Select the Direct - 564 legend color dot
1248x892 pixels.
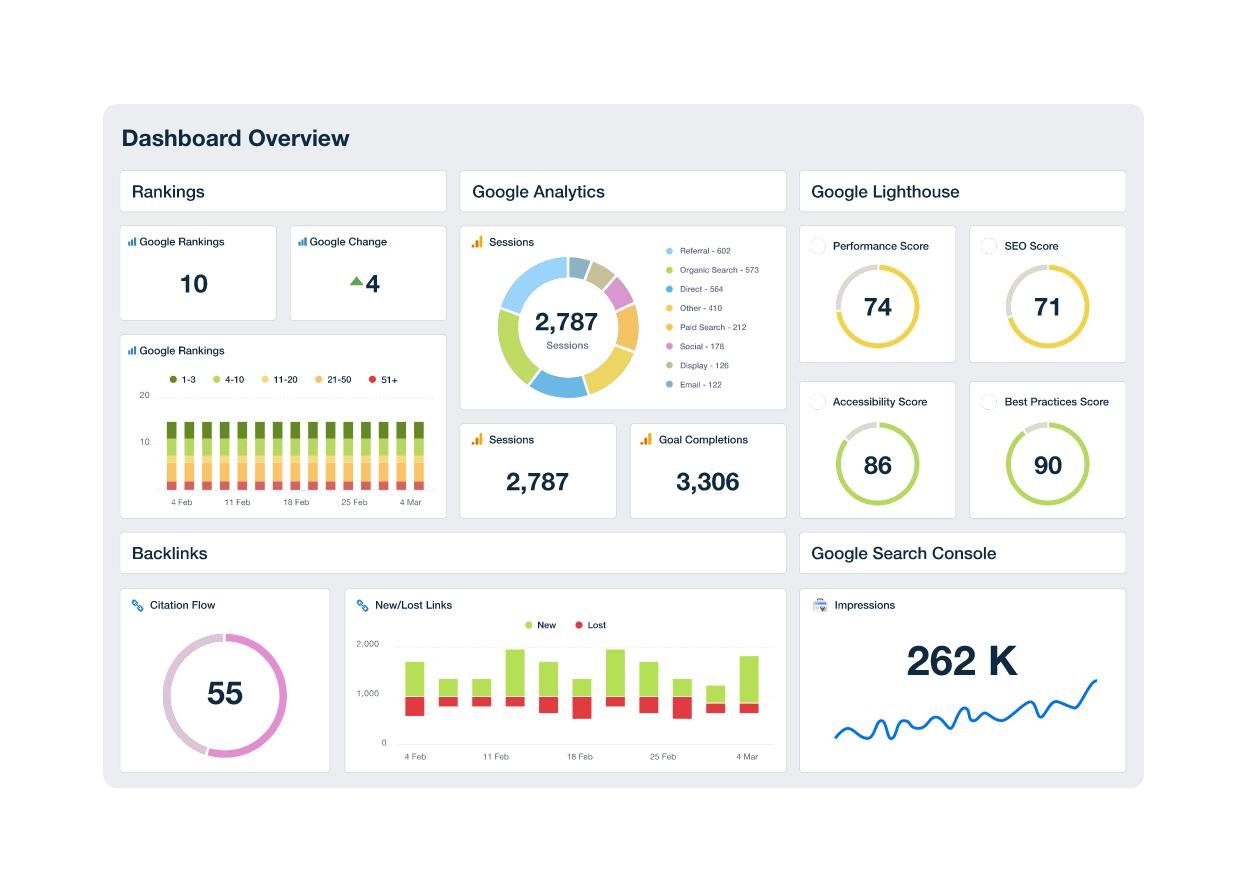[669, 289]
